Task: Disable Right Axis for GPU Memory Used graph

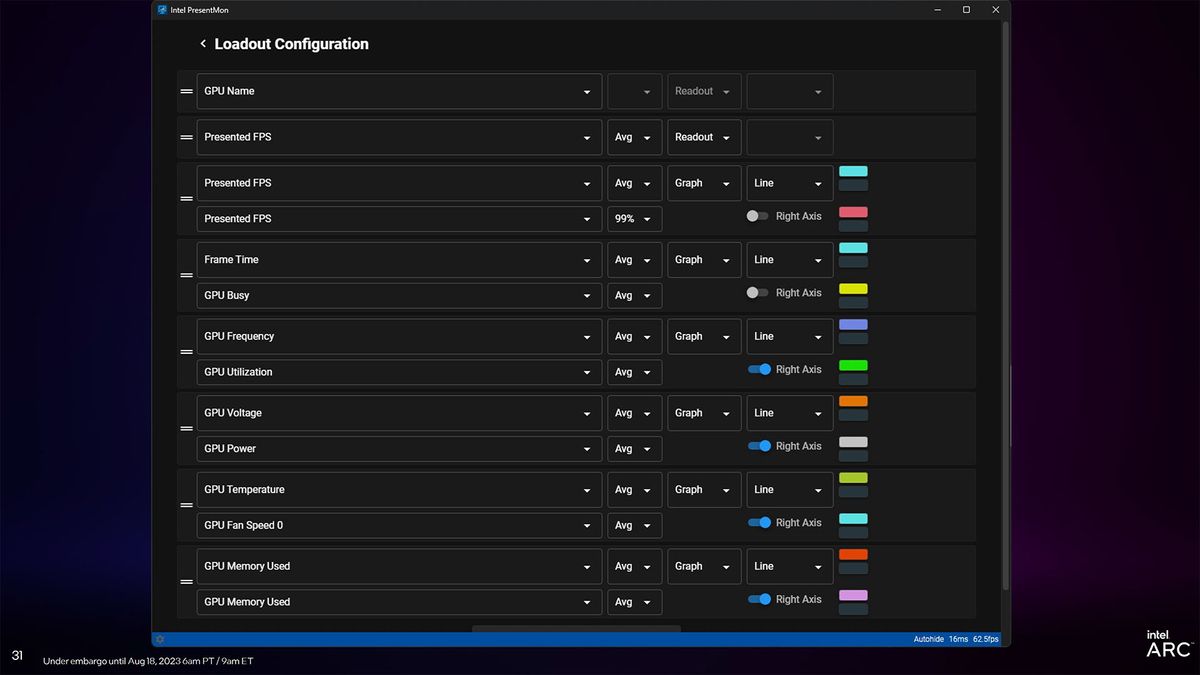Action: click(760, 599)
